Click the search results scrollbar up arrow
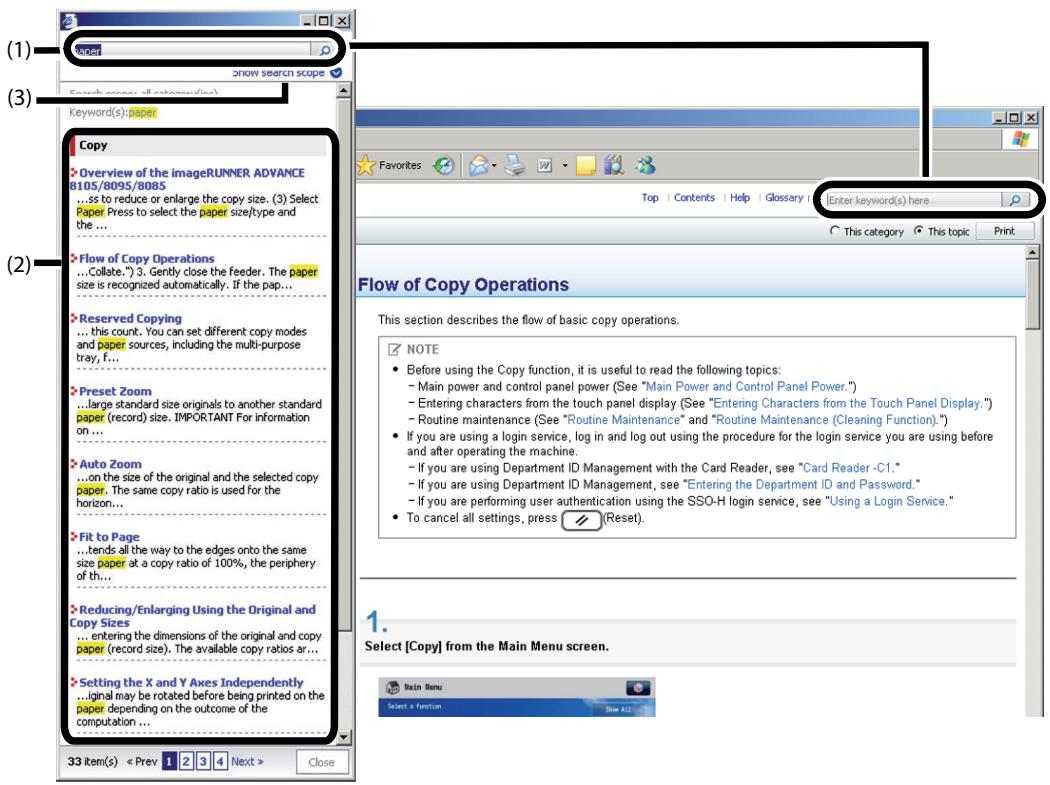1050x785 pixels. tap(344, 90)
